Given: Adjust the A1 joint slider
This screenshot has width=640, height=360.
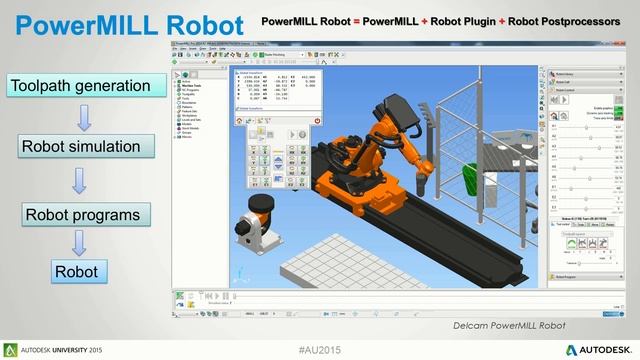Looking at the screenshot, I should pos(587,127).
